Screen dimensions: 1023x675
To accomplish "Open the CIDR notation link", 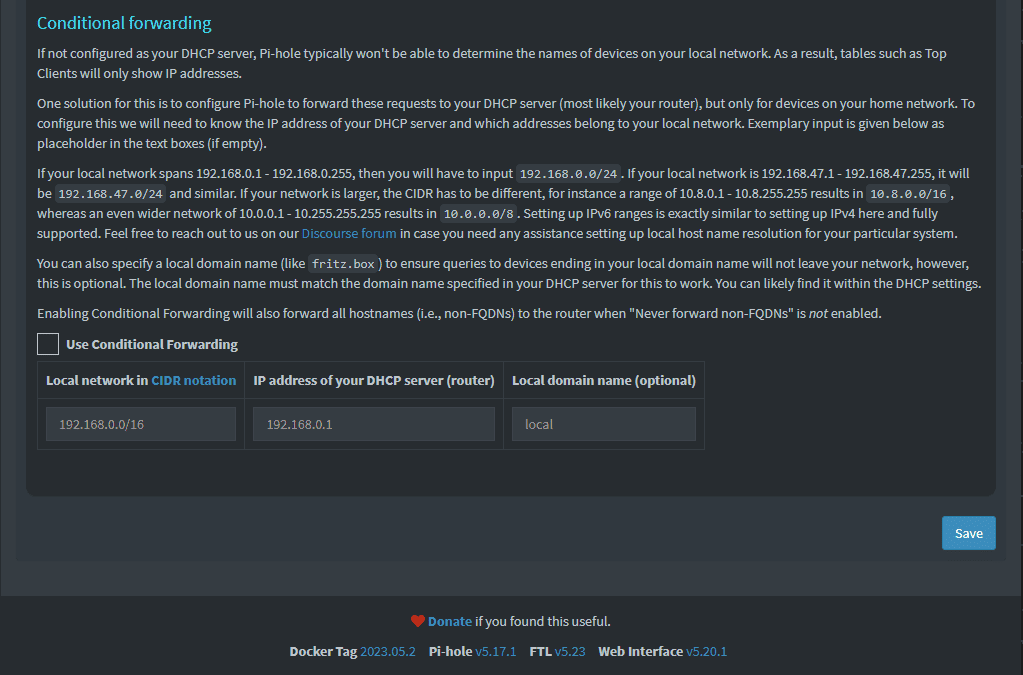I will coord(194,380).
